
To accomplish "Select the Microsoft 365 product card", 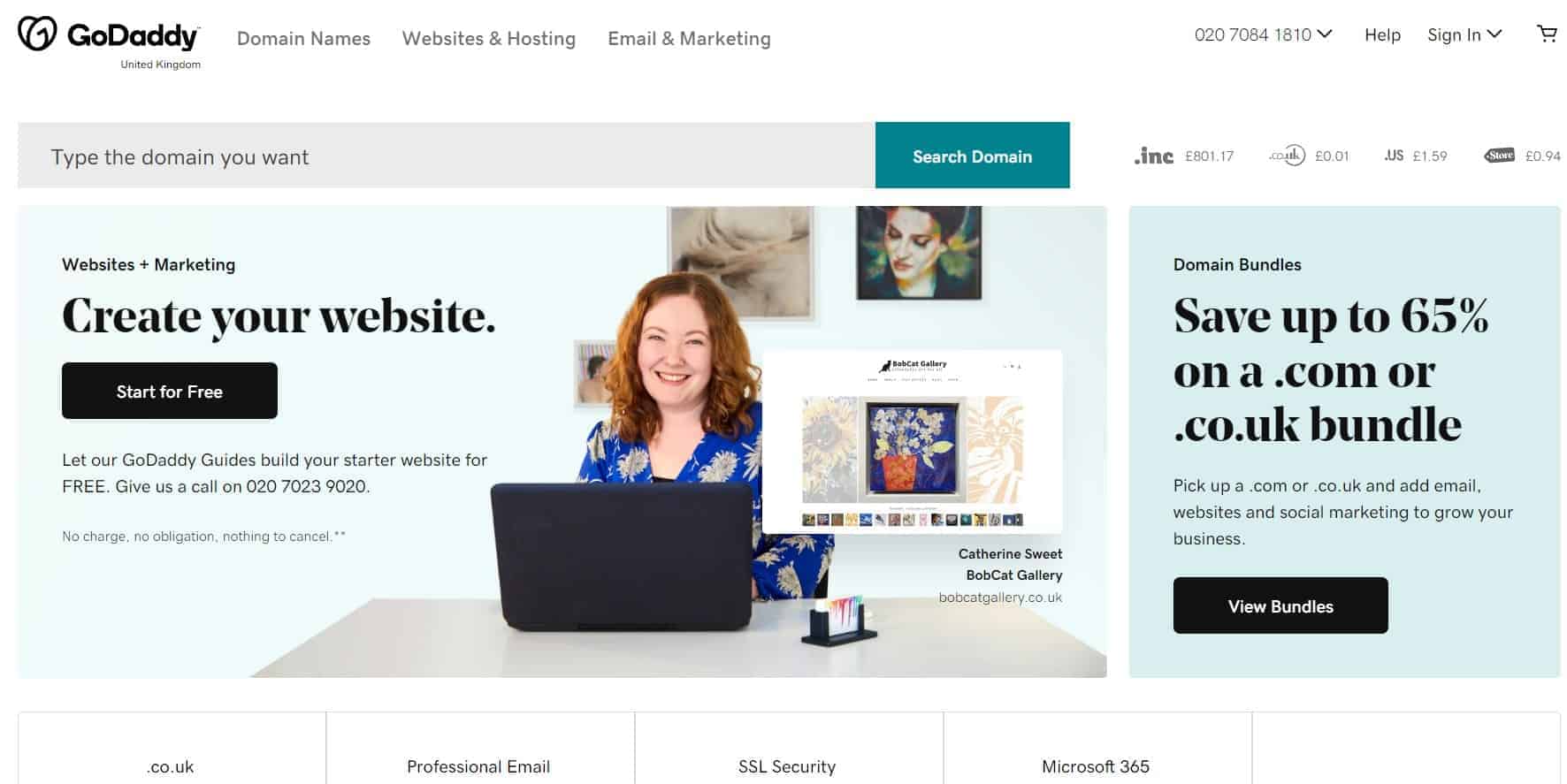I will coord(1097,749).
